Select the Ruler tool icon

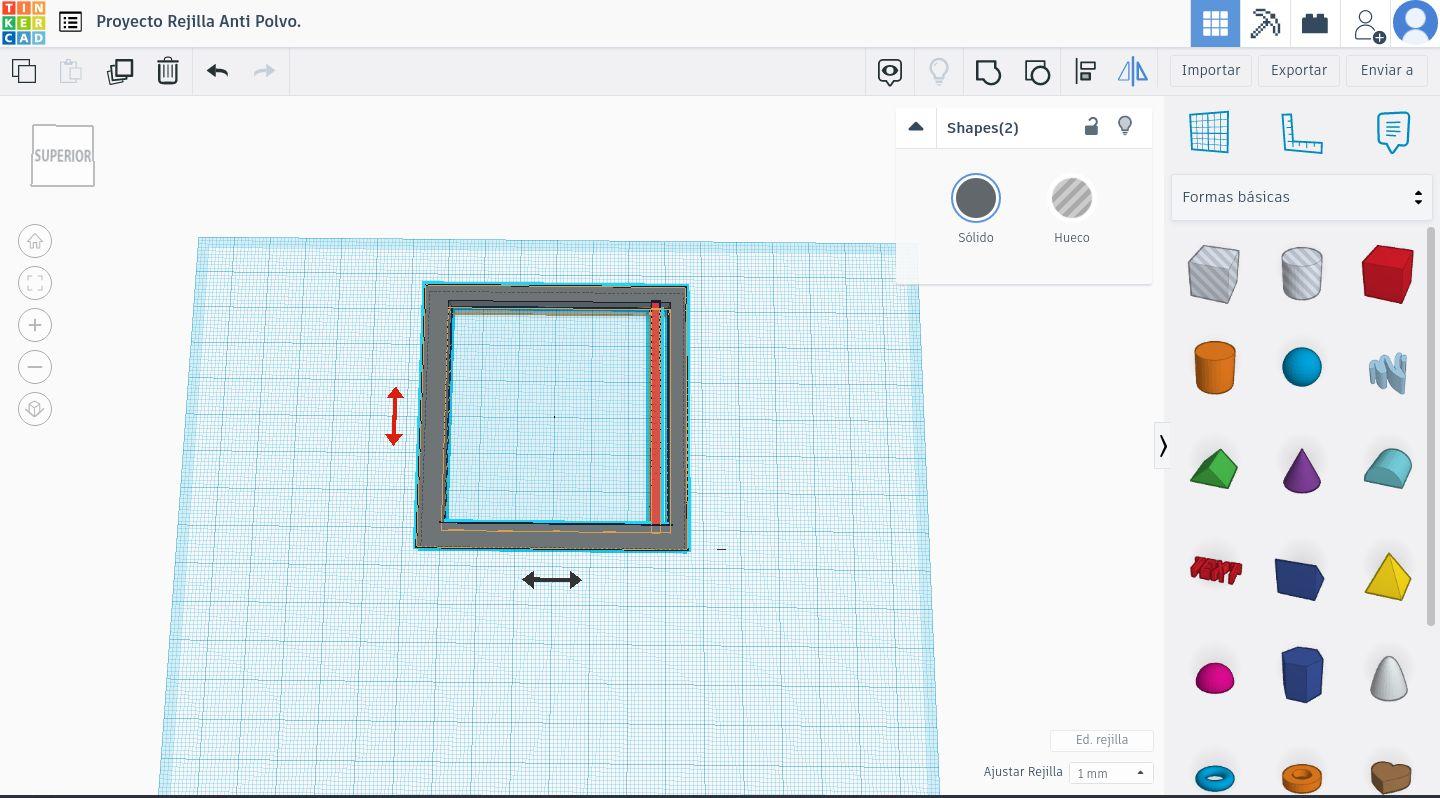1301,132
